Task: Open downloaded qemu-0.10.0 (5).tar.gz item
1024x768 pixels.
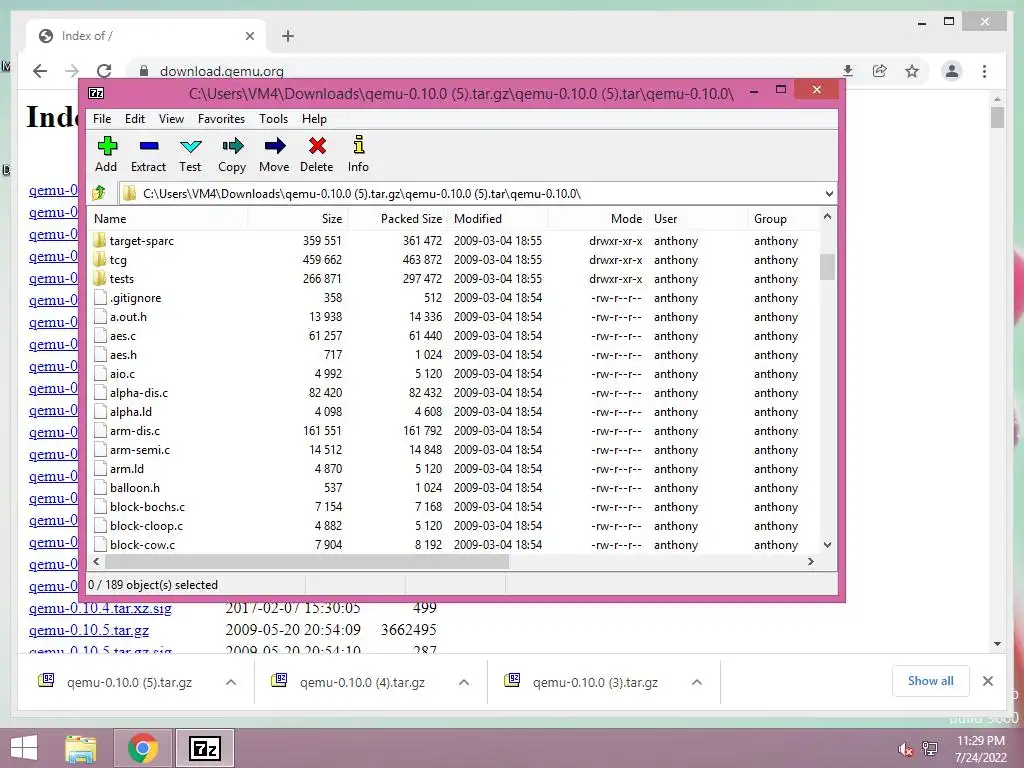Action: tap(129, 682)
